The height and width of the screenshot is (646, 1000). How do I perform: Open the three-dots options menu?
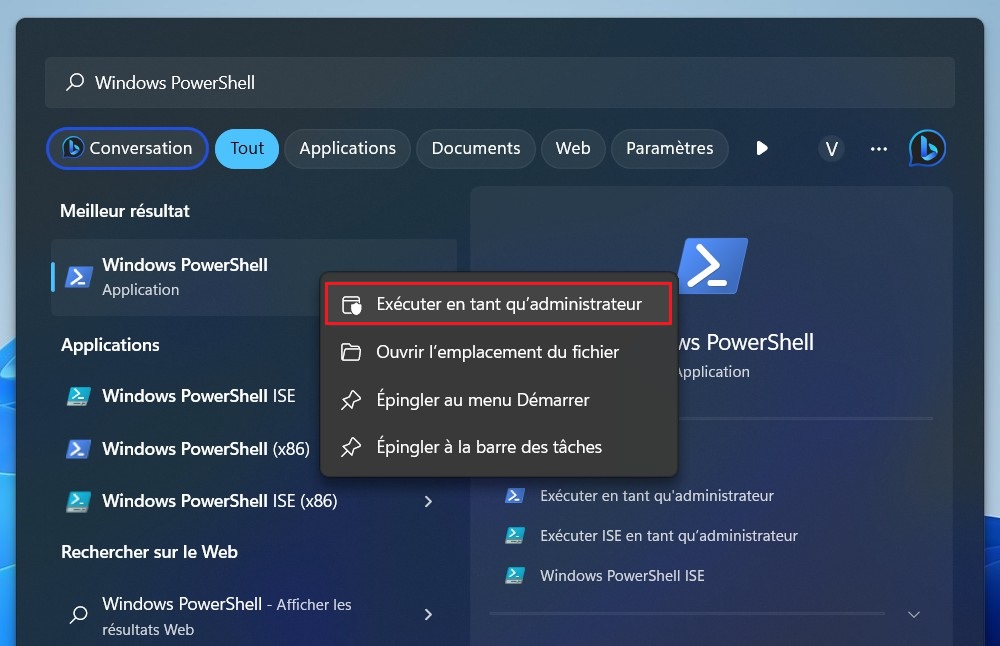point(879,149)
